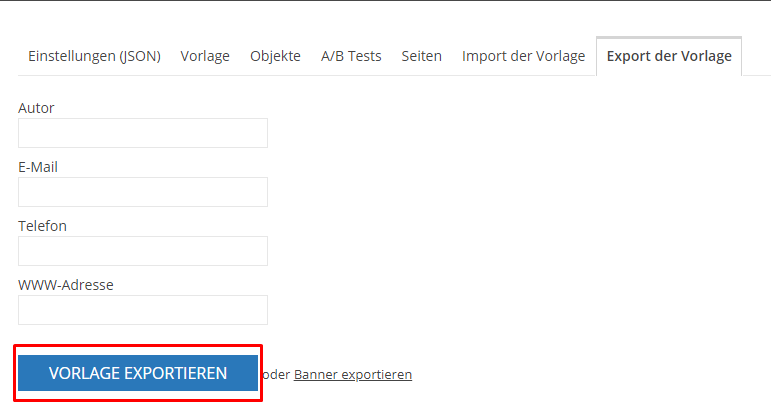
Task: Open the Einstellungen (JSON) tab
Action: click(x=94, y=56)
